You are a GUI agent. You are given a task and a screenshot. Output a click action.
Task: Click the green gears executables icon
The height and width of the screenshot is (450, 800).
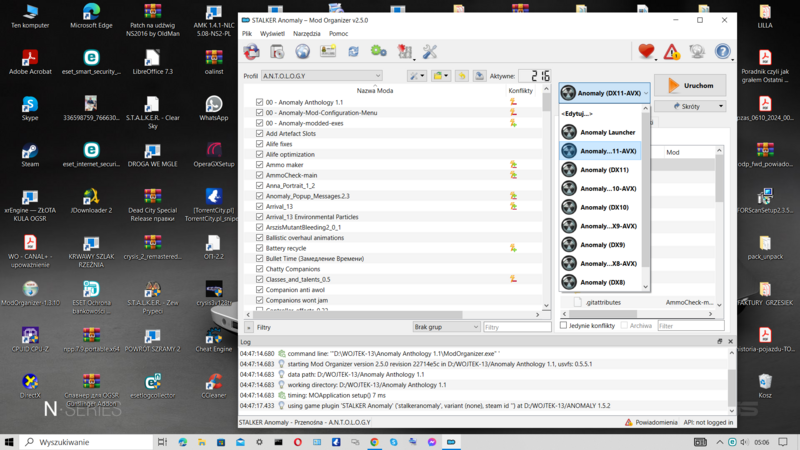click(379, 52)
